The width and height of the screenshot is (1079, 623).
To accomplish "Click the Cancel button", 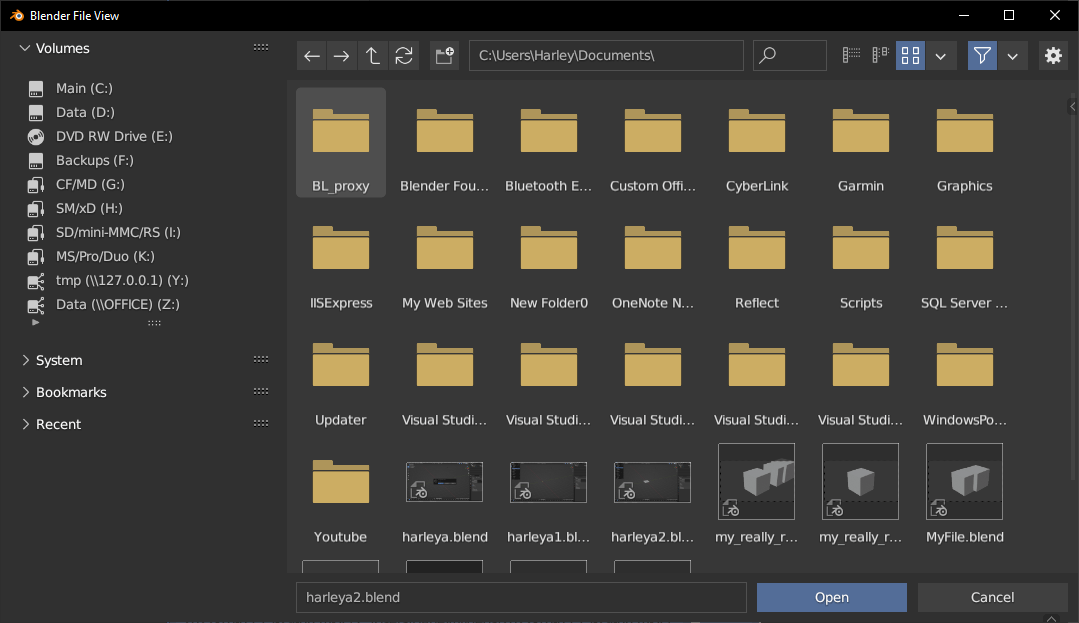I will click(x=992, y=597).
